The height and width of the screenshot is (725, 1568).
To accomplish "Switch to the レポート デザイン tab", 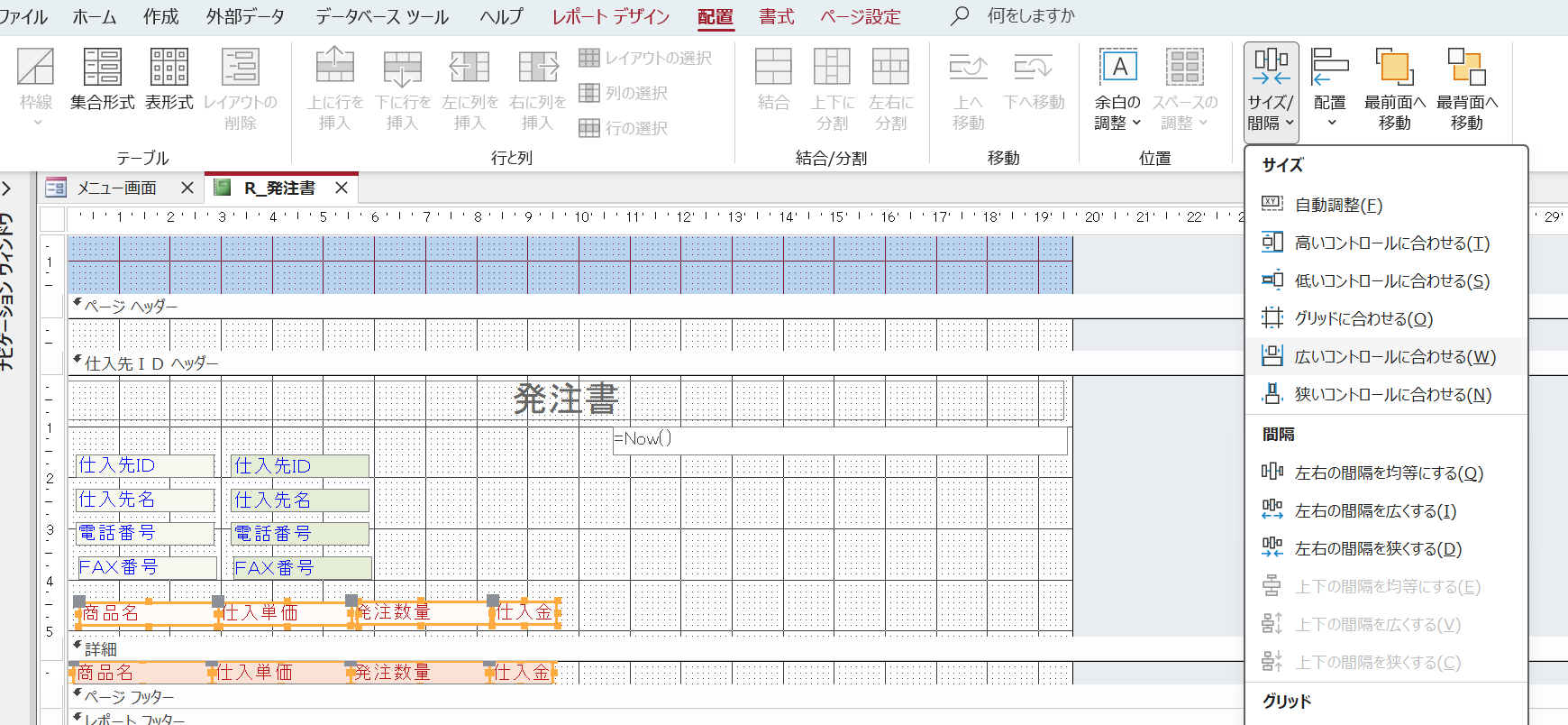I will tap(610, 16).
